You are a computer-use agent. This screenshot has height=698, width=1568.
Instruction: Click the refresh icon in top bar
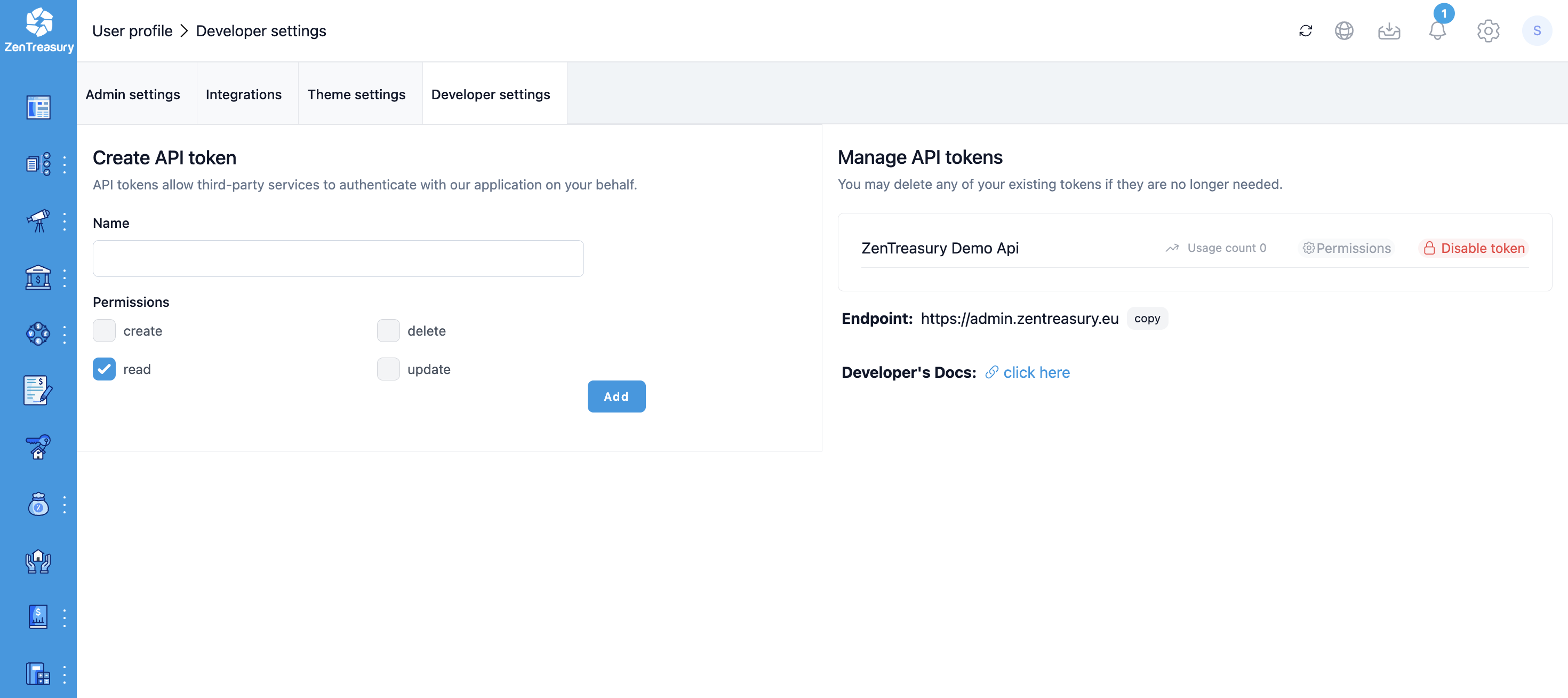click(1305, 31)
